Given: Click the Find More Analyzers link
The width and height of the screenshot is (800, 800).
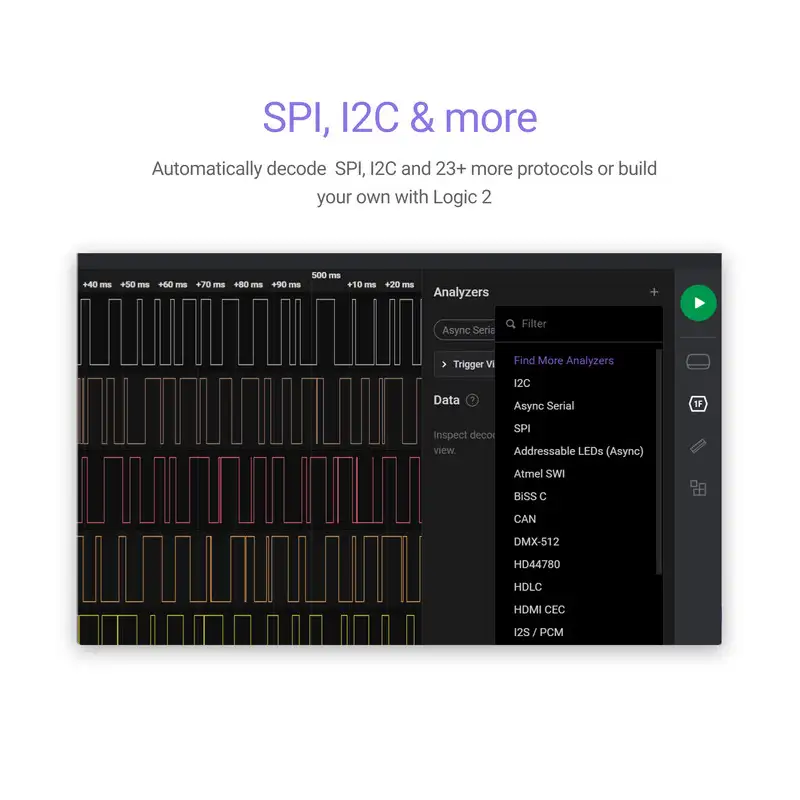Looking at the screenshot, I should tap(563, 361).
